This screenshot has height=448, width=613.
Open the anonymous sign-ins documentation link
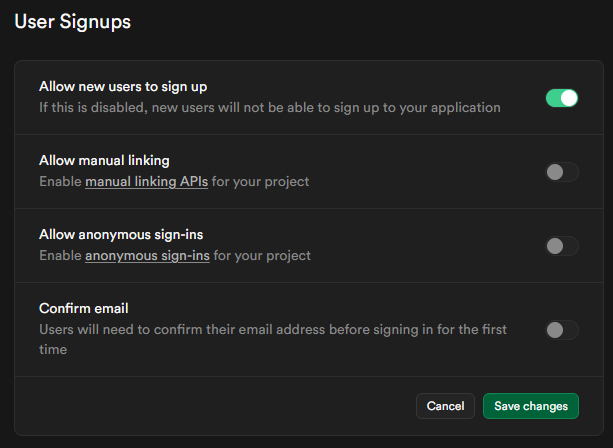pyautogui.click(x=147, y=256)
